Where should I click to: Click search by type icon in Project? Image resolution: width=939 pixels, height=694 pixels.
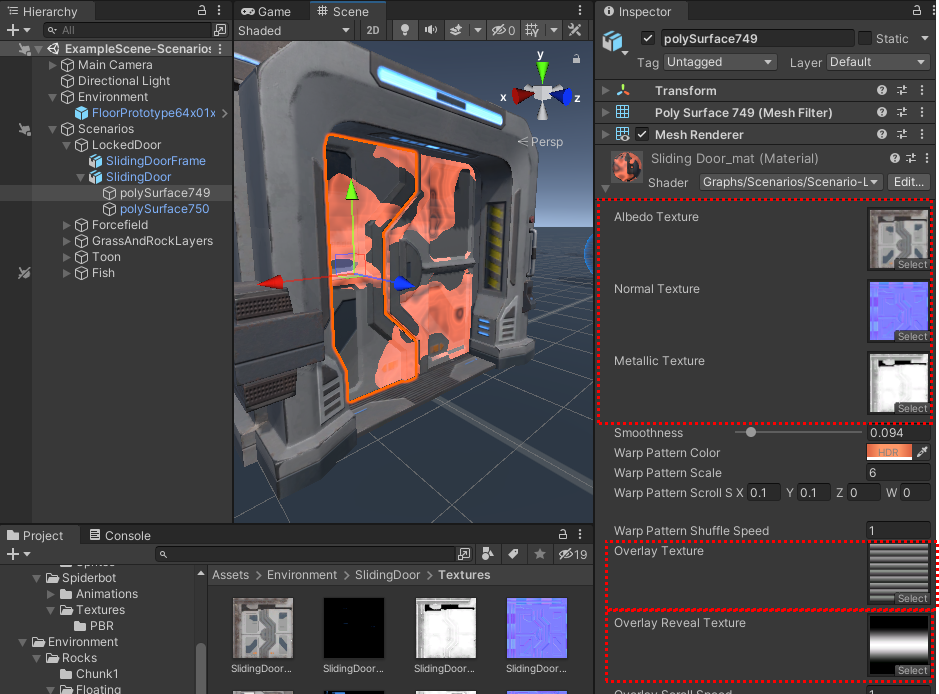coord(488,554)
